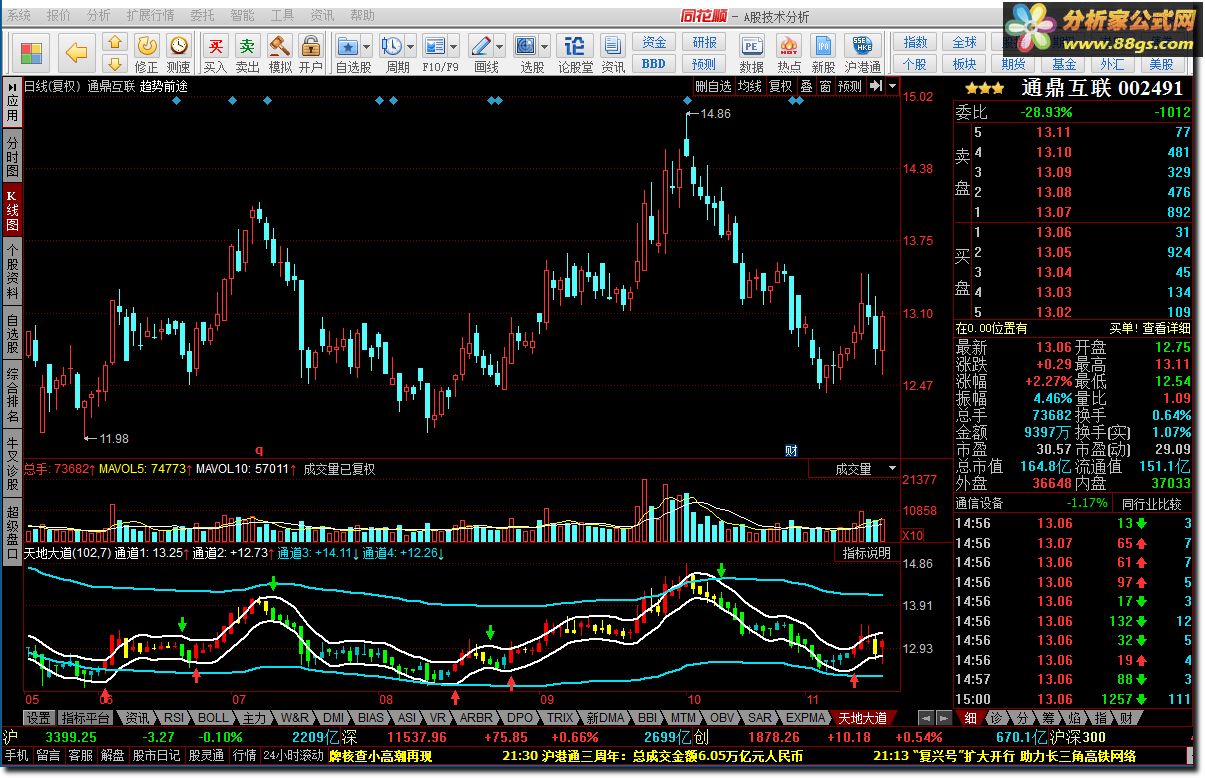Open the 自选股 star icon

[348, 47]
